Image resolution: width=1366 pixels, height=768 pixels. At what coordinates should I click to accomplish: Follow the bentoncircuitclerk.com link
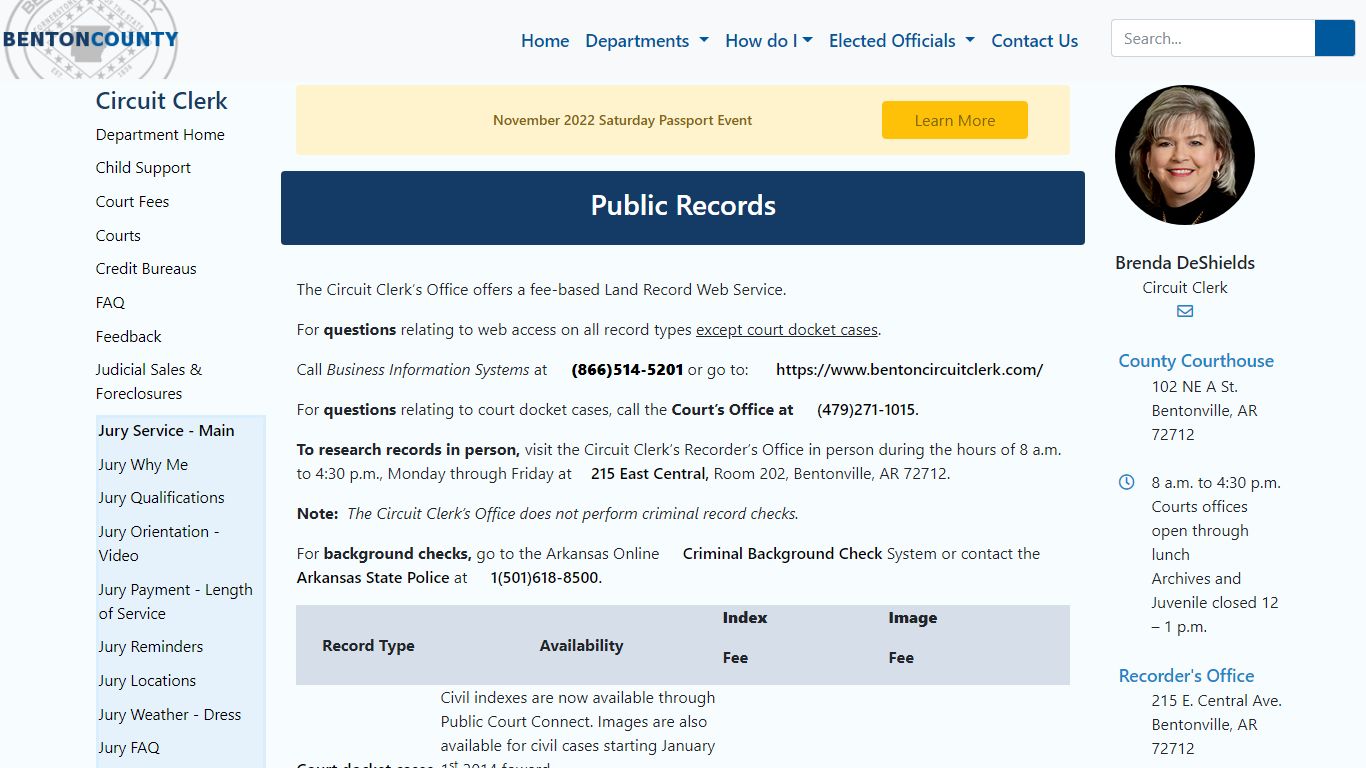(x=909, y=369)
